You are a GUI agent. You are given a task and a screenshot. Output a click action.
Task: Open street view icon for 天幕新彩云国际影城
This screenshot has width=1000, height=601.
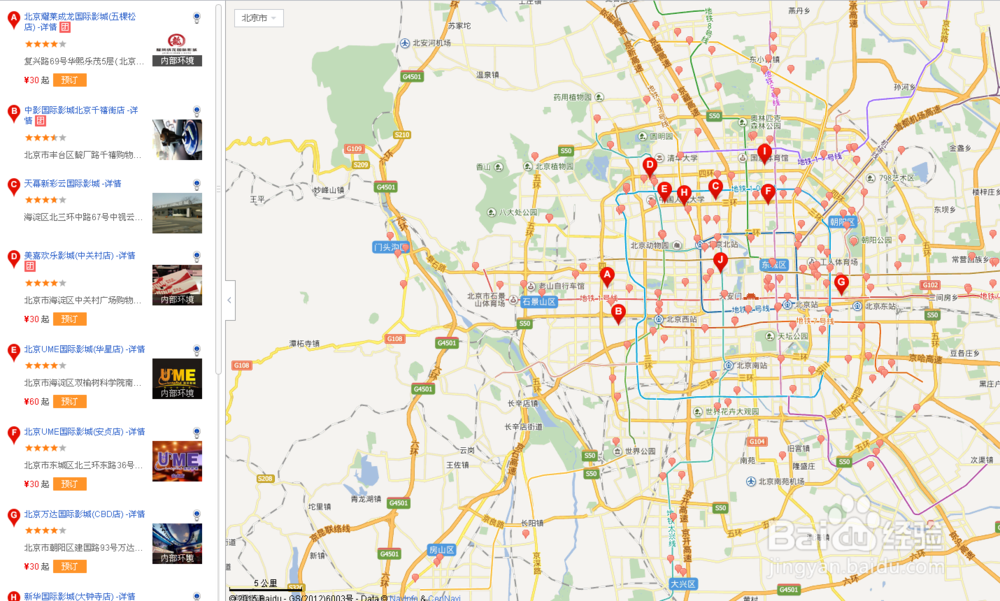click(196, 184)
